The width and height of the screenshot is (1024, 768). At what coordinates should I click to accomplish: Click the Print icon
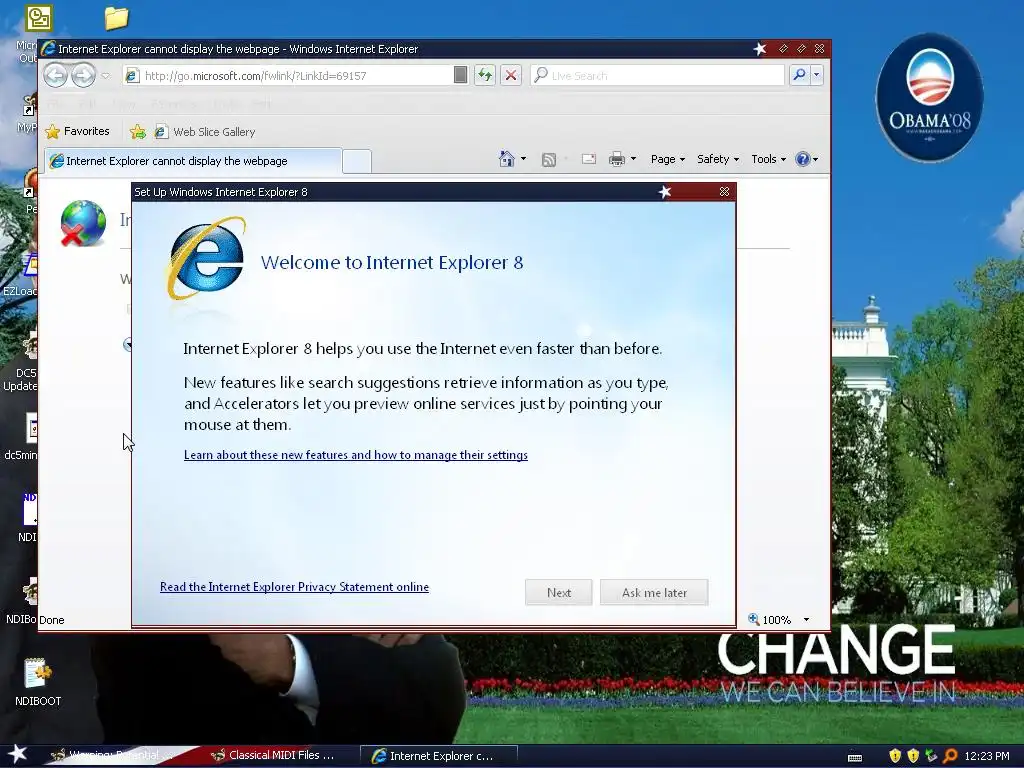coord(616,159)
